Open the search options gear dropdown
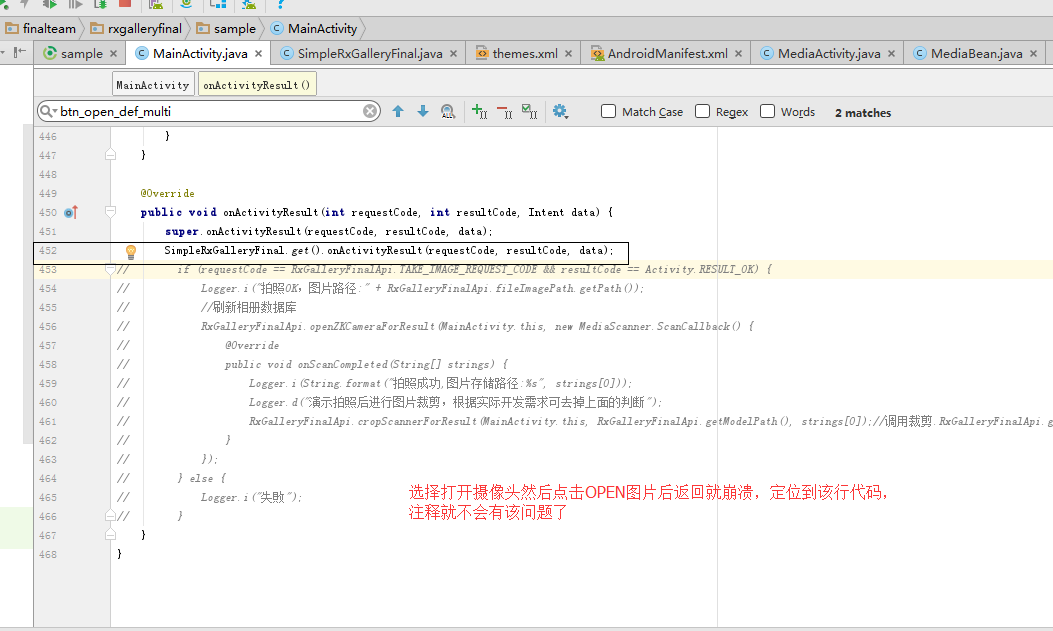The width and height of the screenshot is (1053, 631). (x=560, y=111)
